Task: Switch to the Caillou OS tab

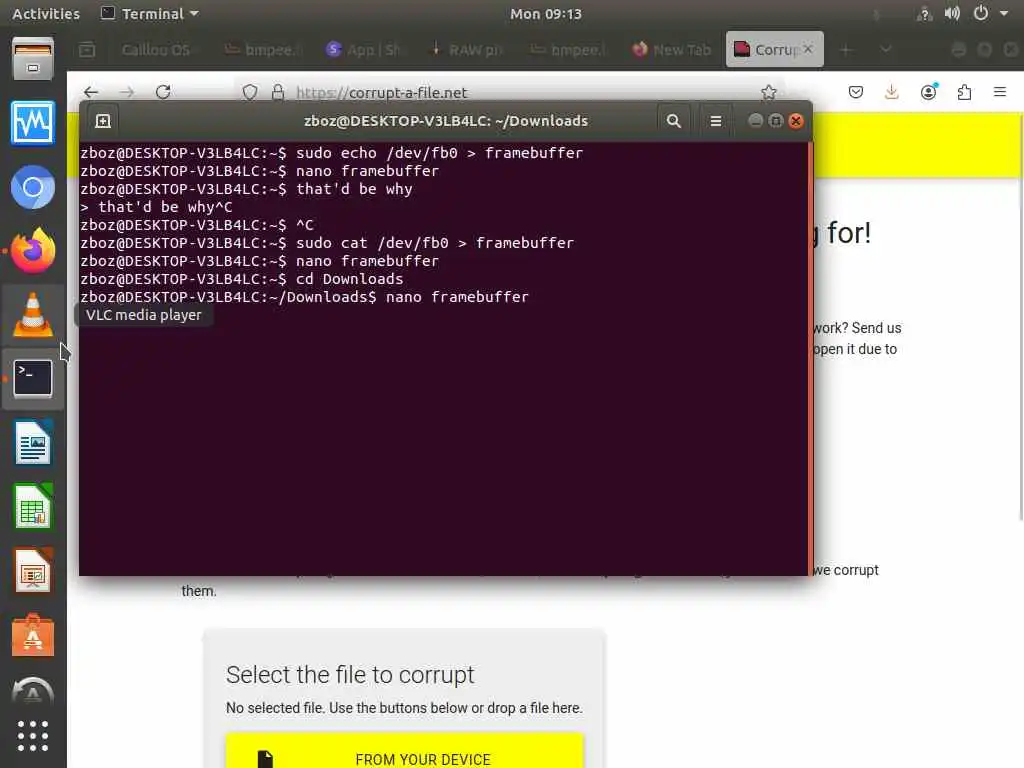Action: [x=155, y=50]
